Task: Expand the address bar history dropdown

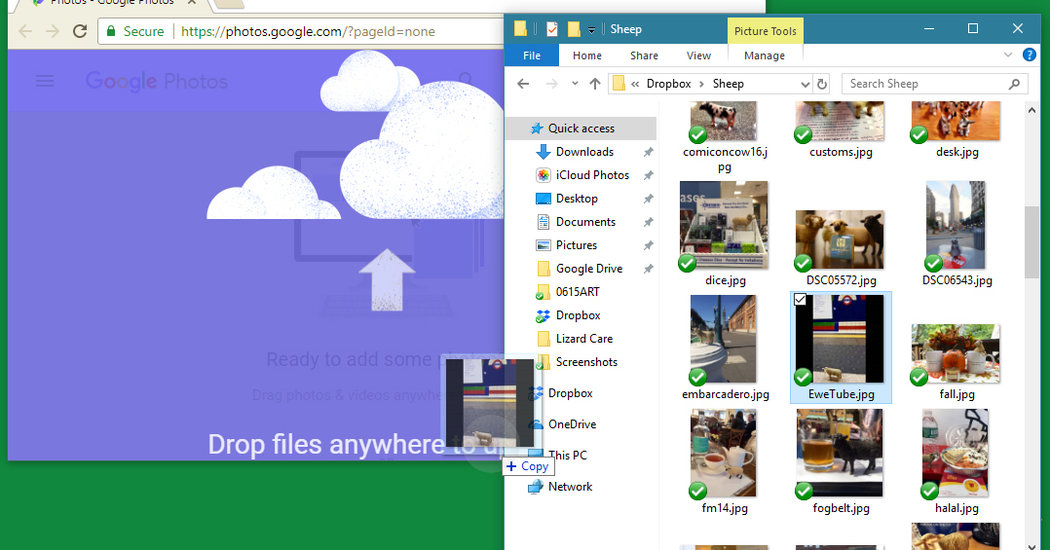Action: tap(805, 84)
